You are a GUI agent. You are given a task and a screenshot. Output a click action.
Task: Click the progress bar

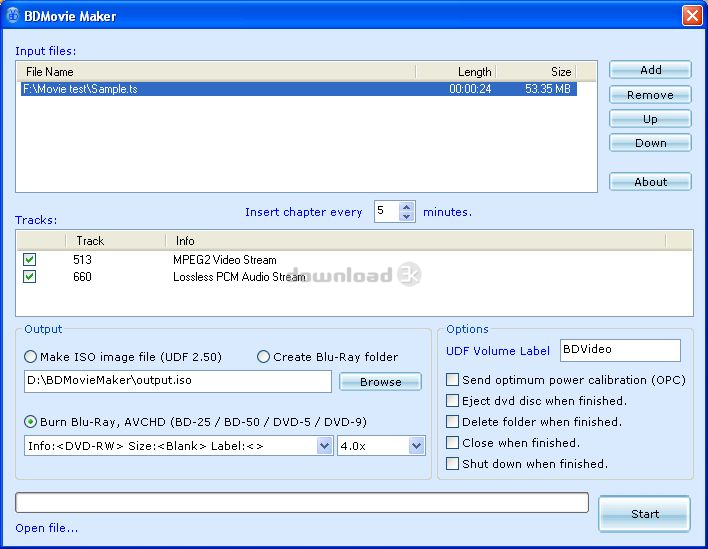click(x=302, y=502)
